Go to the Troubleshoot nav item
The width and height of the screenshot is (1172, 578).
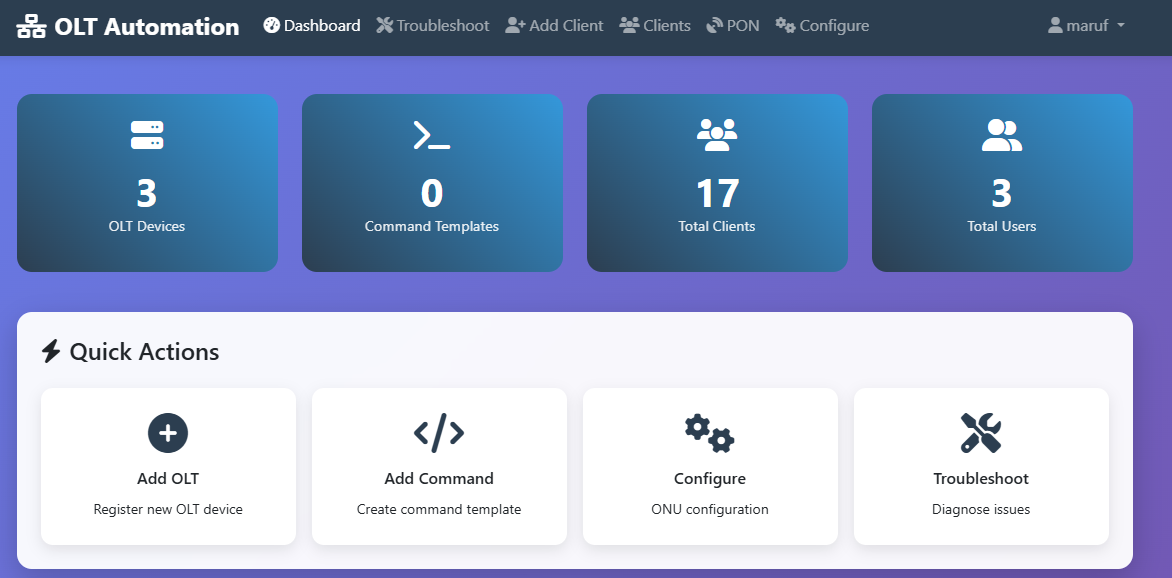[433, 25]
